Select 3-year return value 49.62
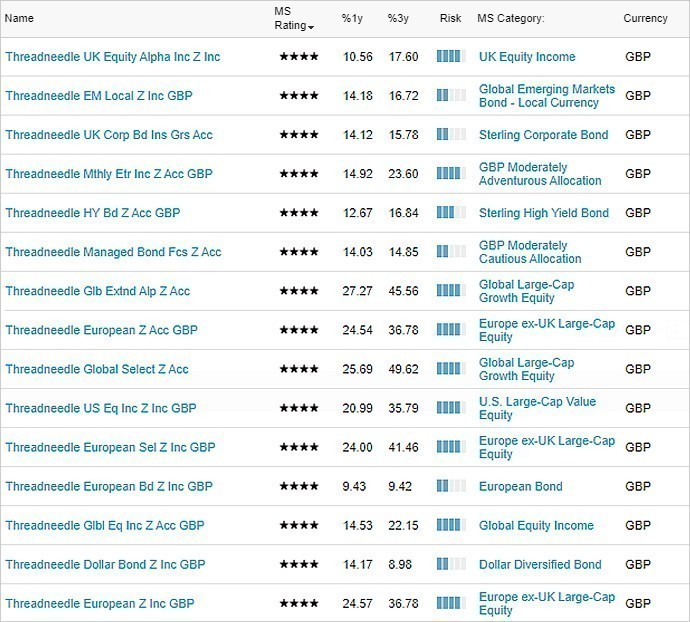This screenshot has width=690, height=622. click(403, 369)
